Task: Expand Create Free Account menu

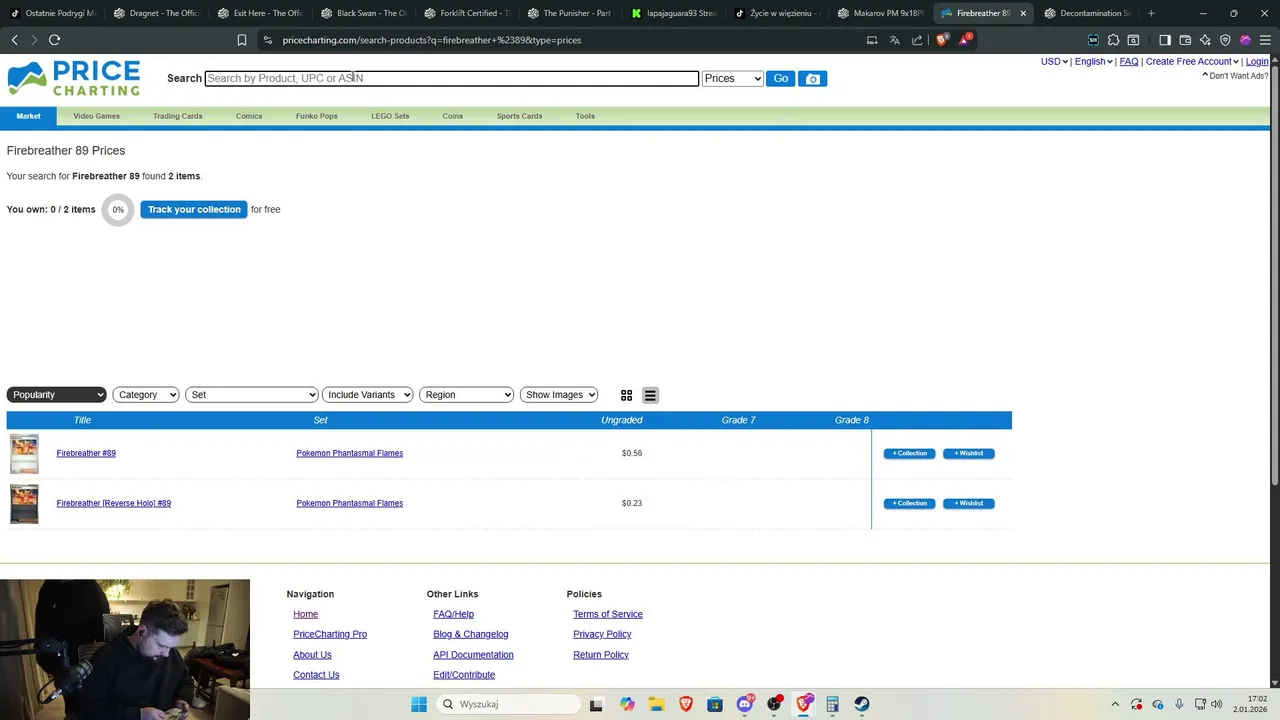Action: [x=1192, y=62]
